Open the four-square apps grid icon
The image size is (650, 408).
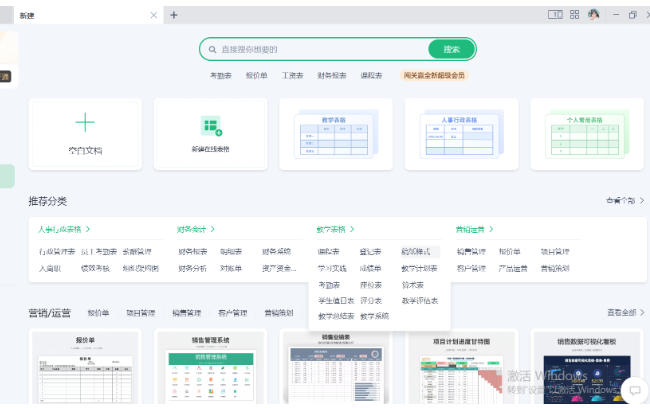(x=575, y=15)
